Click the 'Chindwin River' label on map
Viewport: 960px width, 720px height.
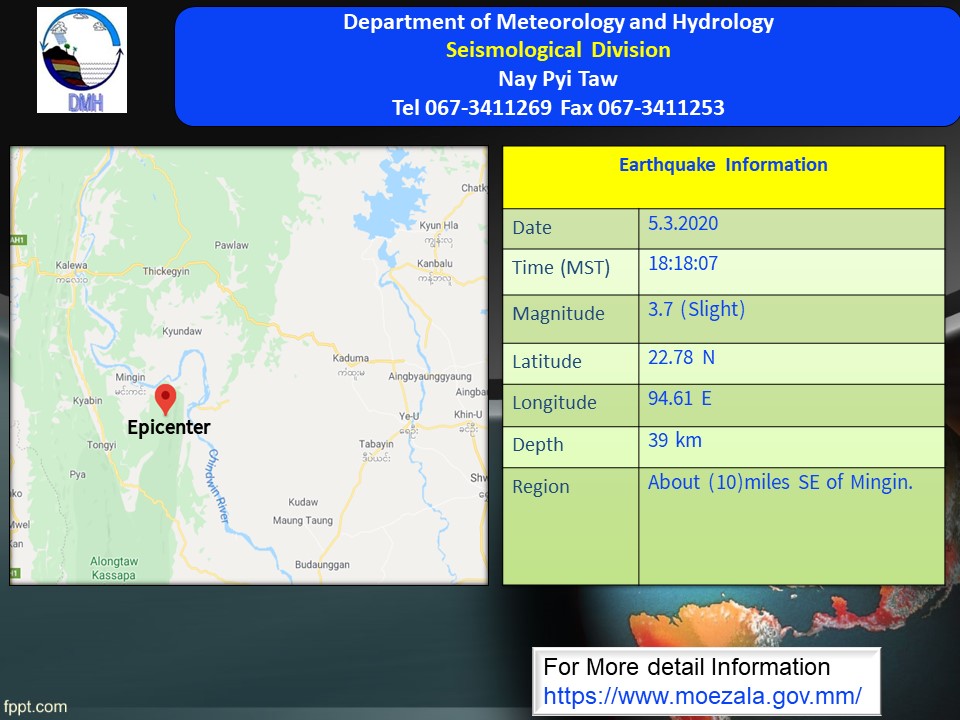218,486
